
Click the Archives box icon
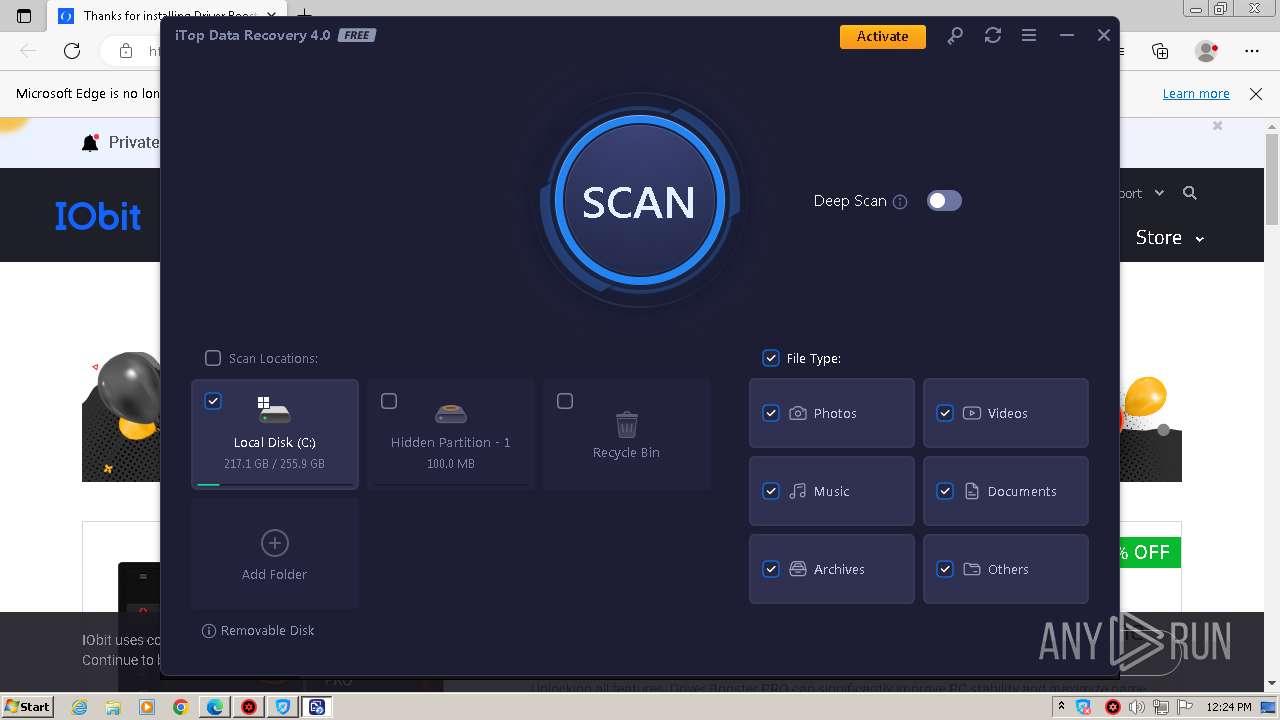(798, 569)
